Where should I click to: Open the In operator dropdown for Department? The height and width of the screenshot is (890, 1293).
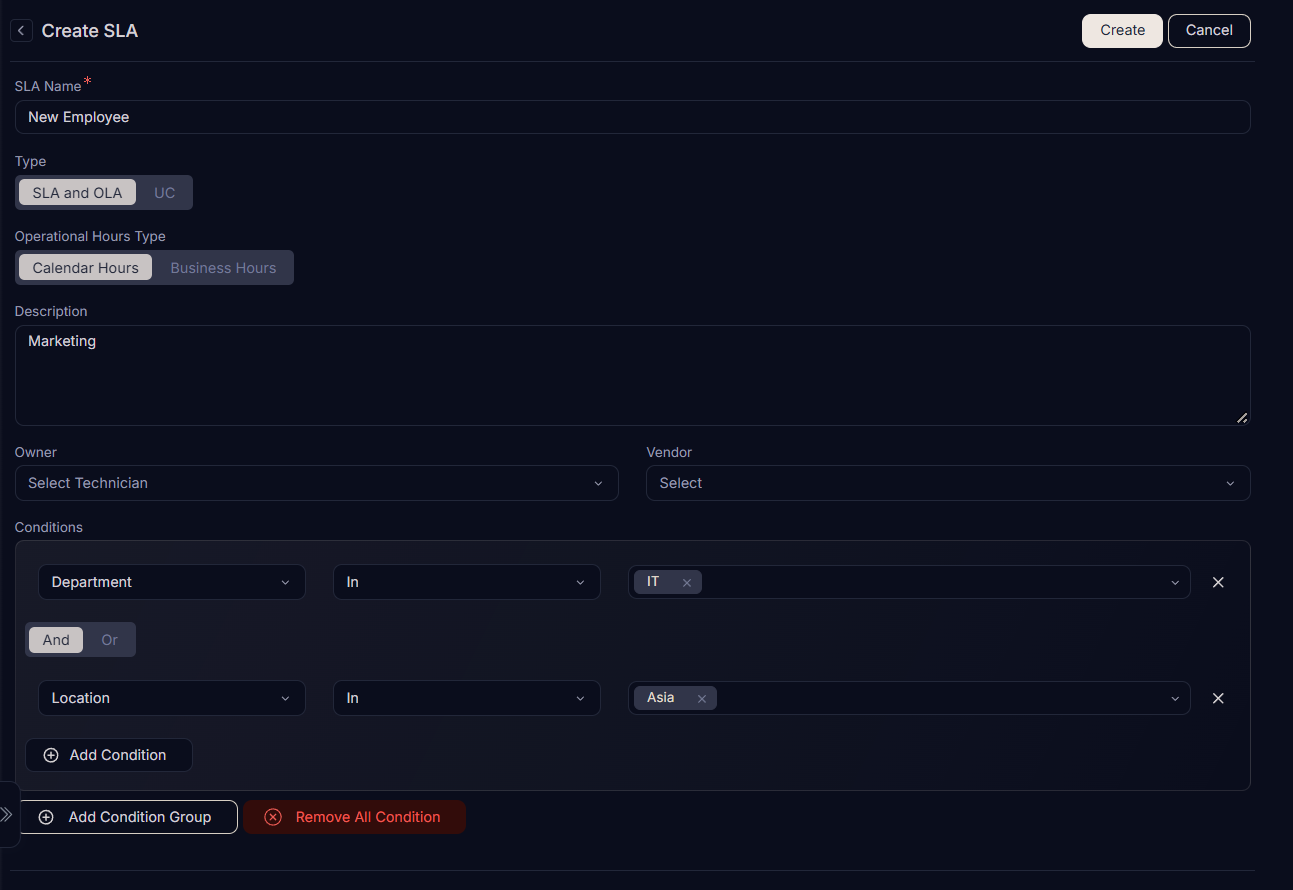[467, 582]
